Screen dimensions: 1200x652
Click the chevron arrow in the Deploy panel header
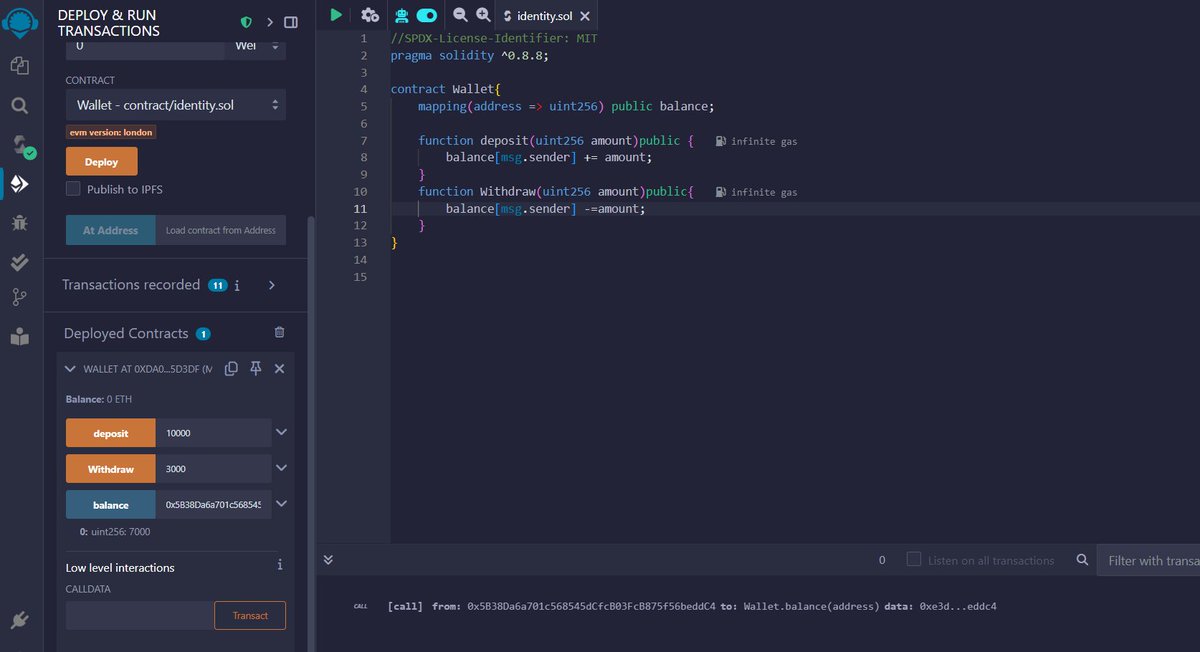270,22
